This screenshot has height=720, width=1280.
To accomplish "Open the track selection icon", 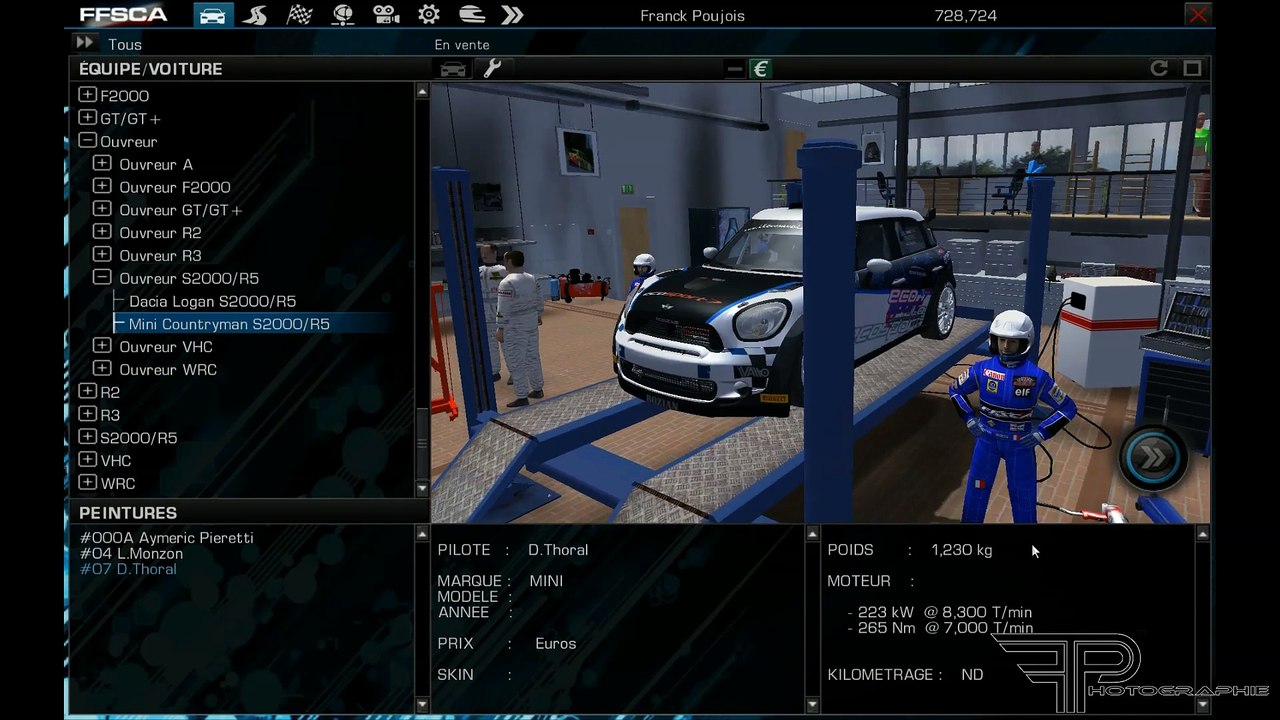I will point(255,15).
